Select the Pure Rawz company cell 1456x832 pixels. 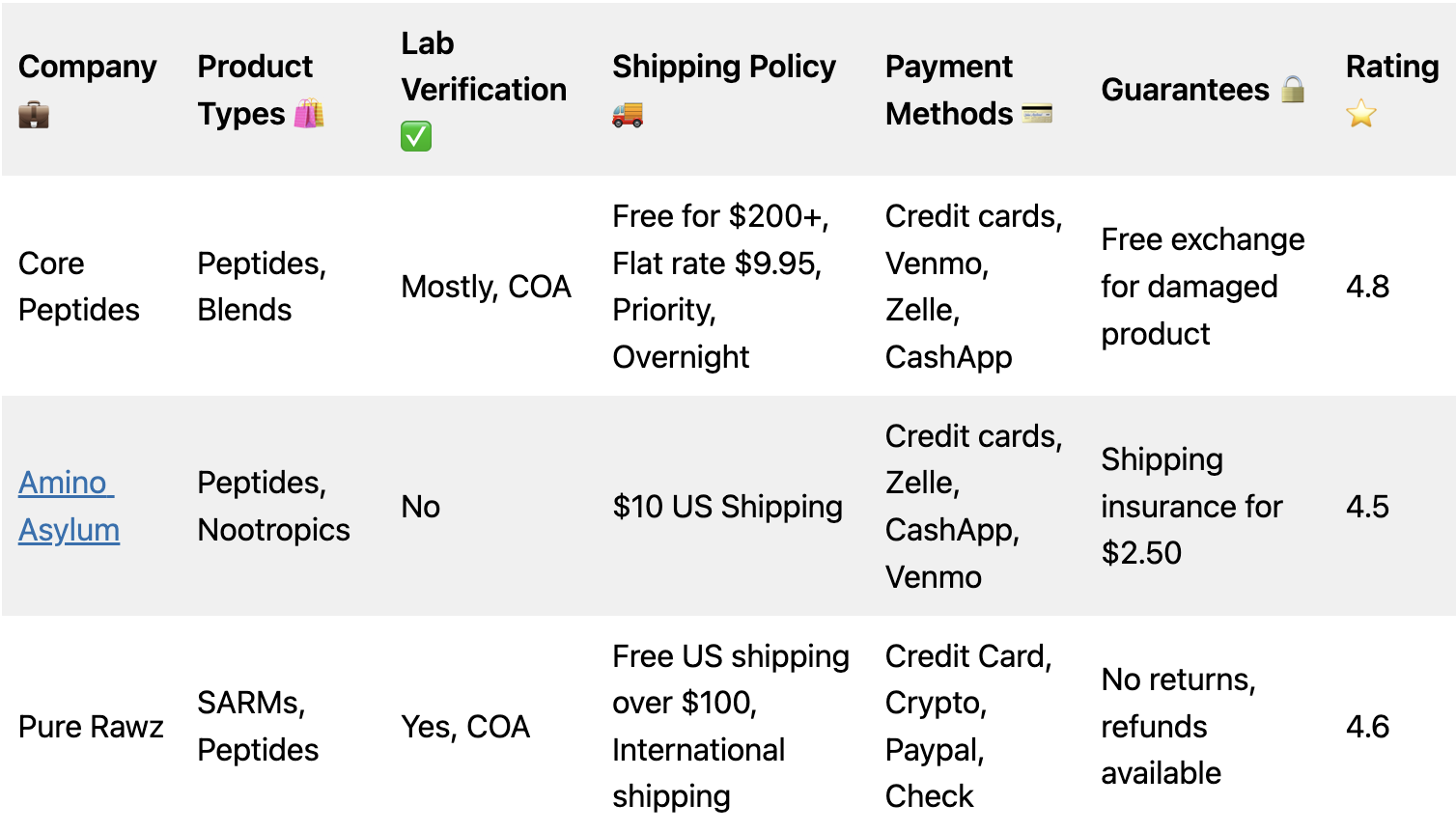click(91, 727)
